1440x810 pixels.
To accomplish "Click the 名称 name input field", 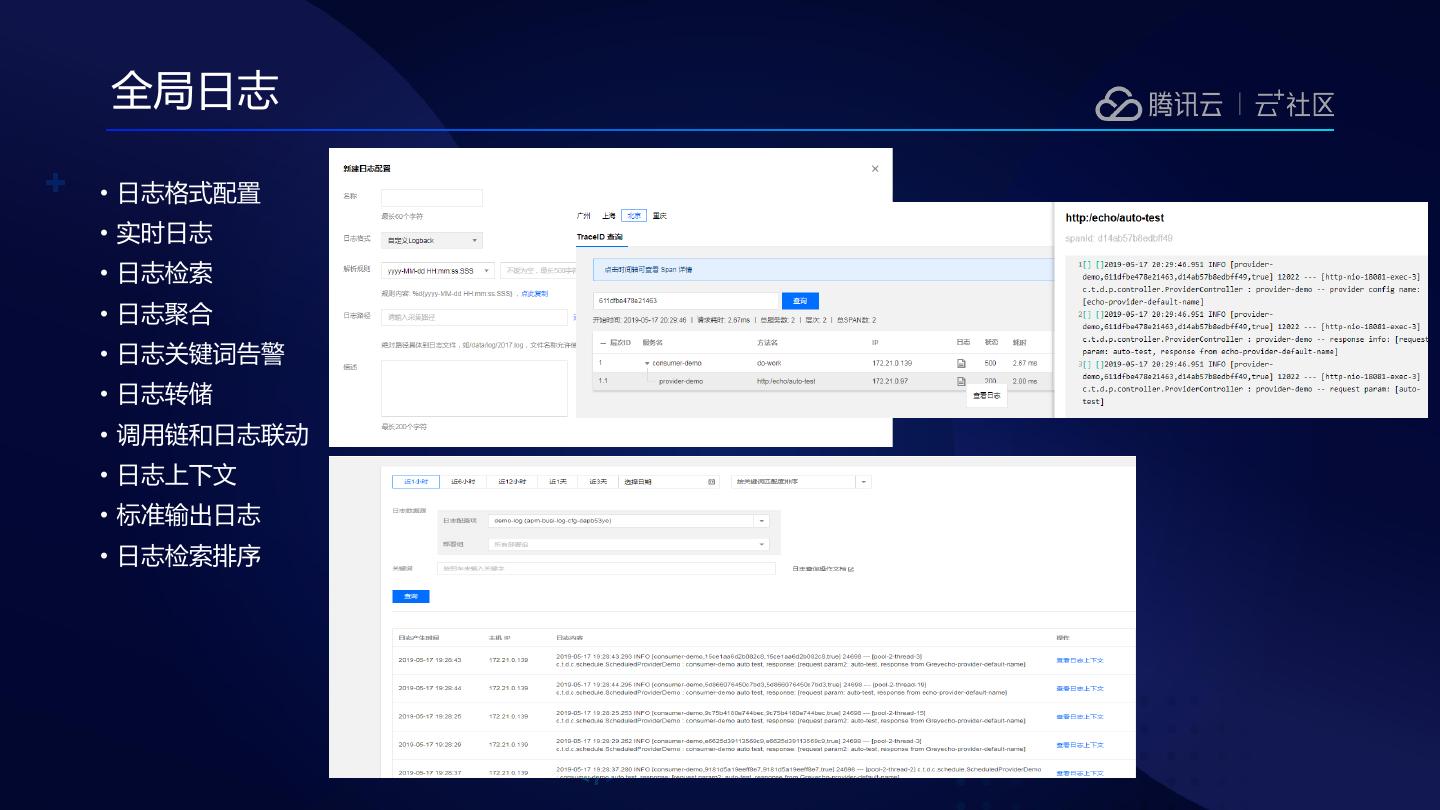I will click(x=432, y=198).
